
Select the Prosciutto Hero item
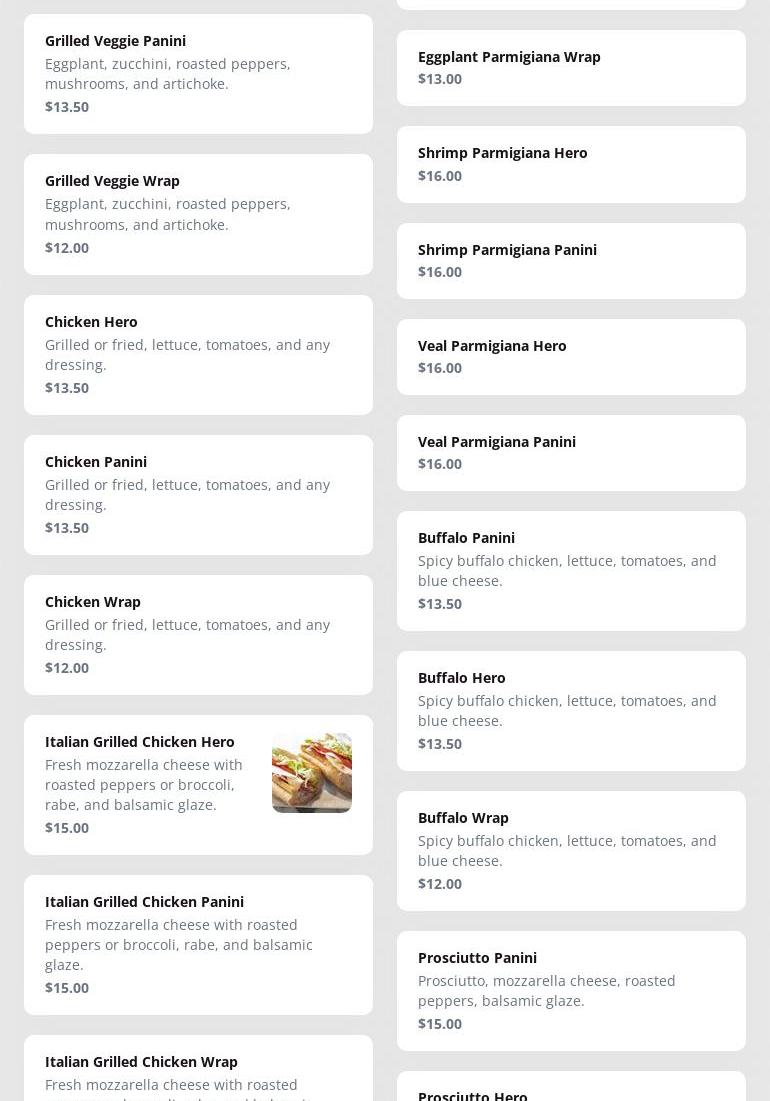pyautogui.click(x=571, y=1090)
